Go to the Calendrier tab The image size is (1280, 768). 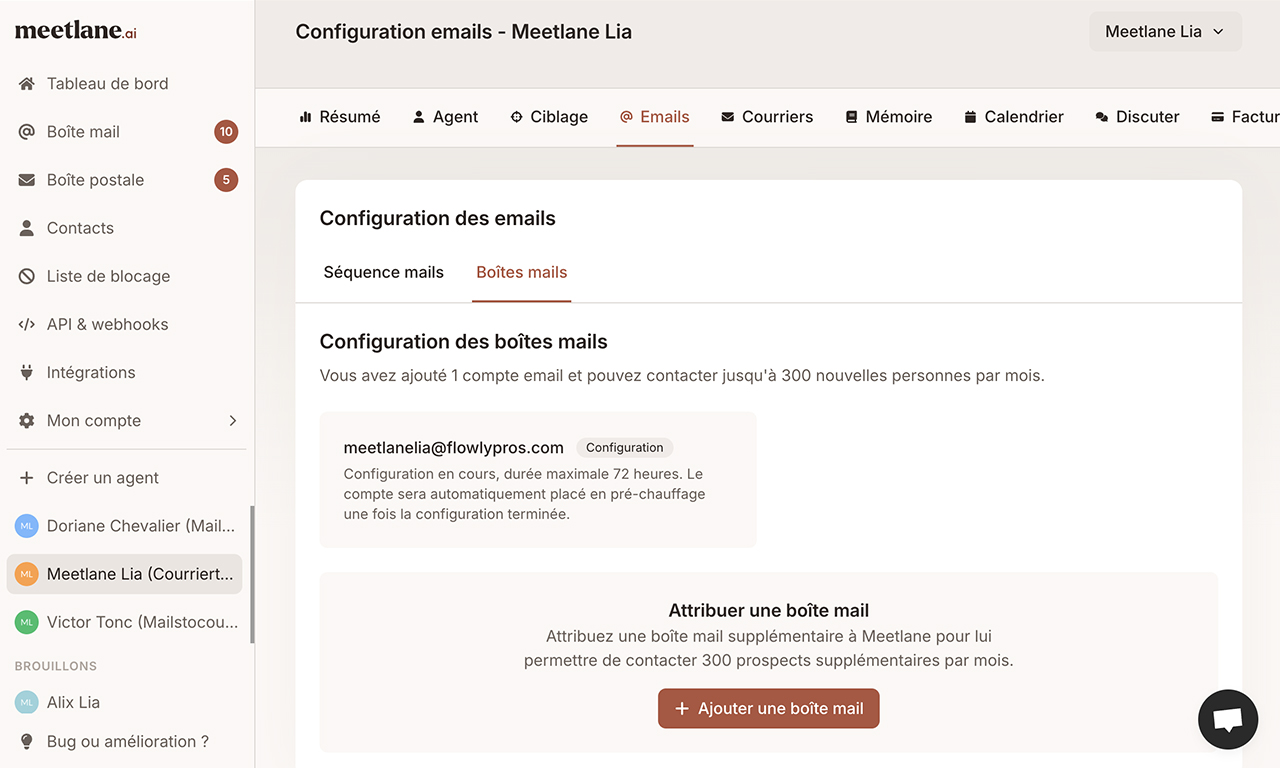pos(1013,117)
